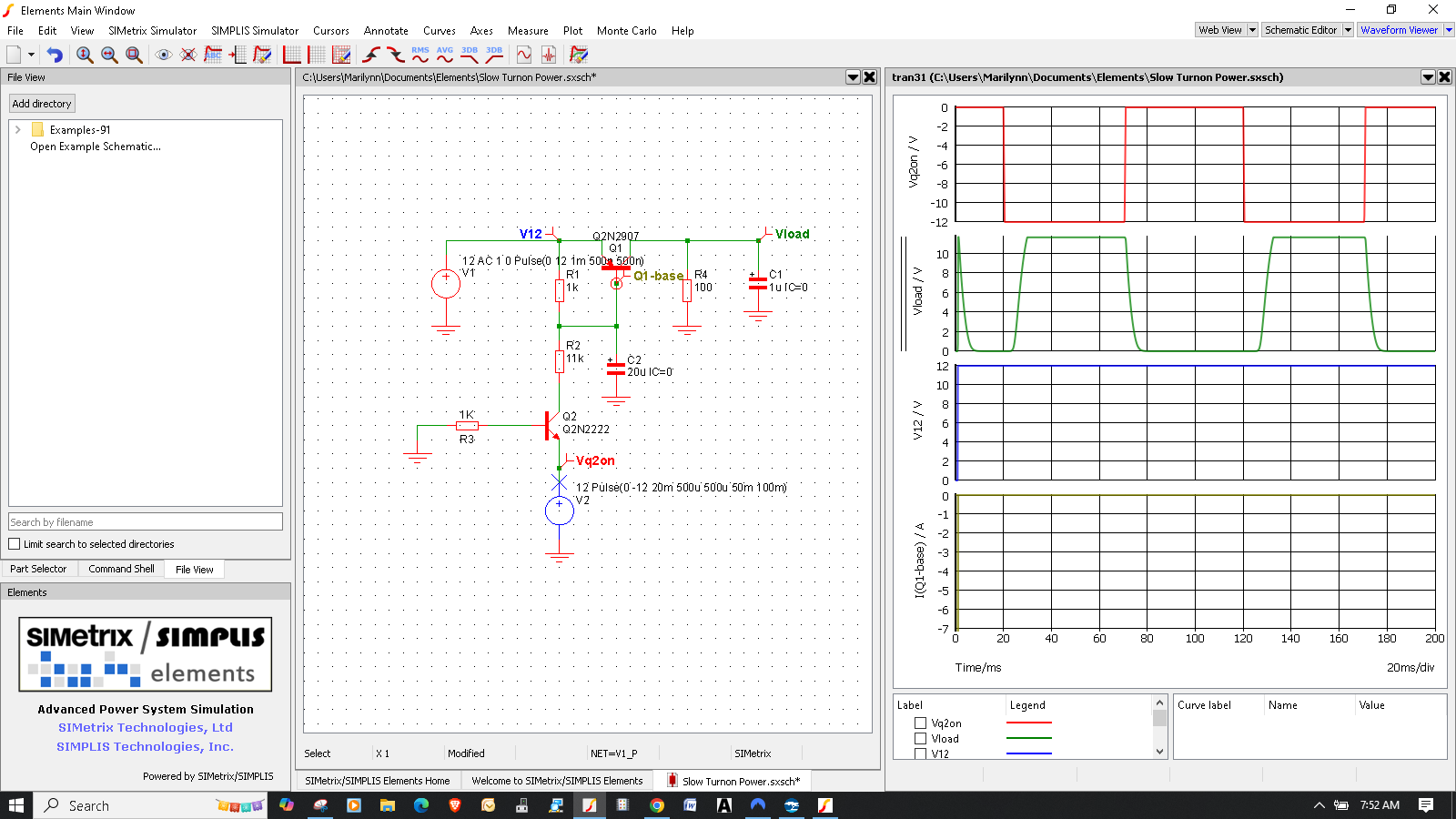
Task: Click the red-arrow axis marker icon
Action: pos(238,55)
